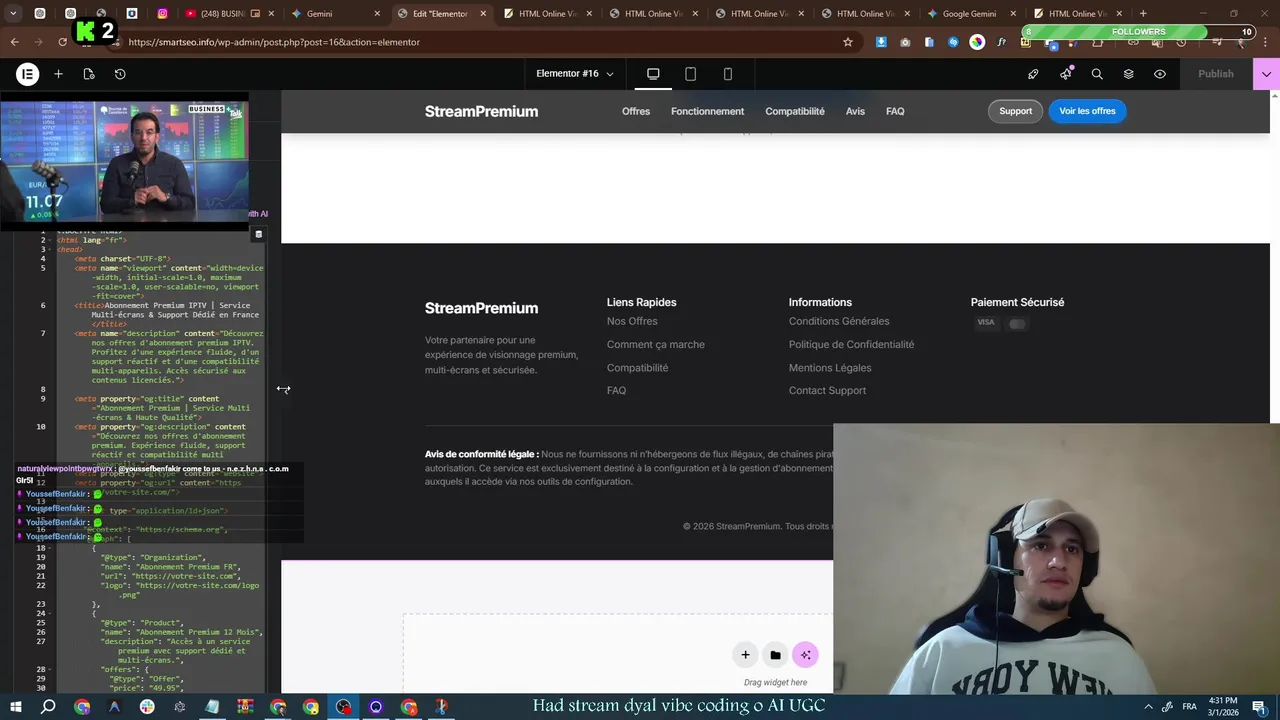
Task: Open the Elementor #16 document dropdown
Action: pos(574,74)
